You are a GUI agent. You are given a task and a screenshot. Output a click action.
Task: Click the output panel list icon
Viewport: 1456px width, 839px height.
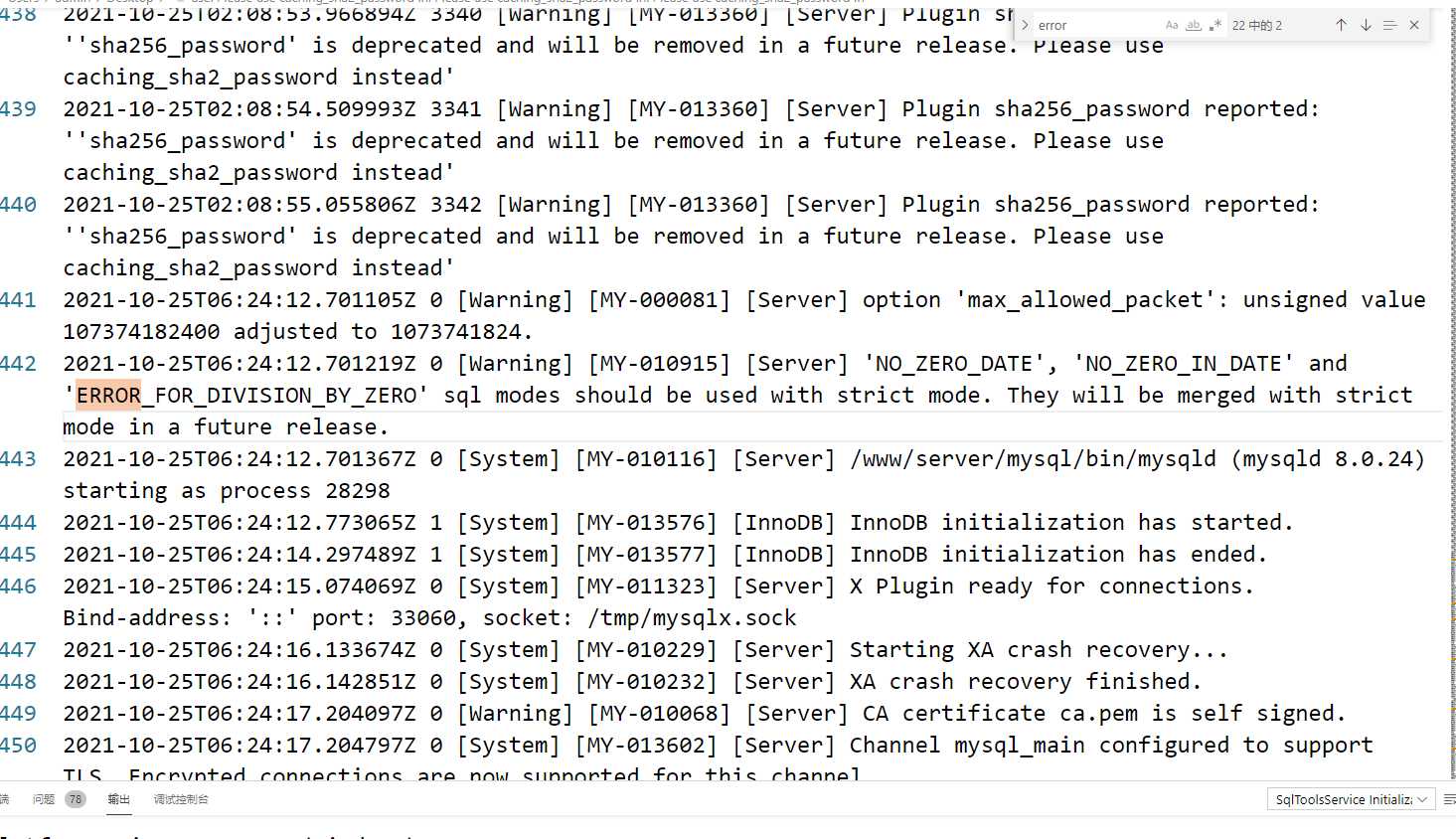1449,799
